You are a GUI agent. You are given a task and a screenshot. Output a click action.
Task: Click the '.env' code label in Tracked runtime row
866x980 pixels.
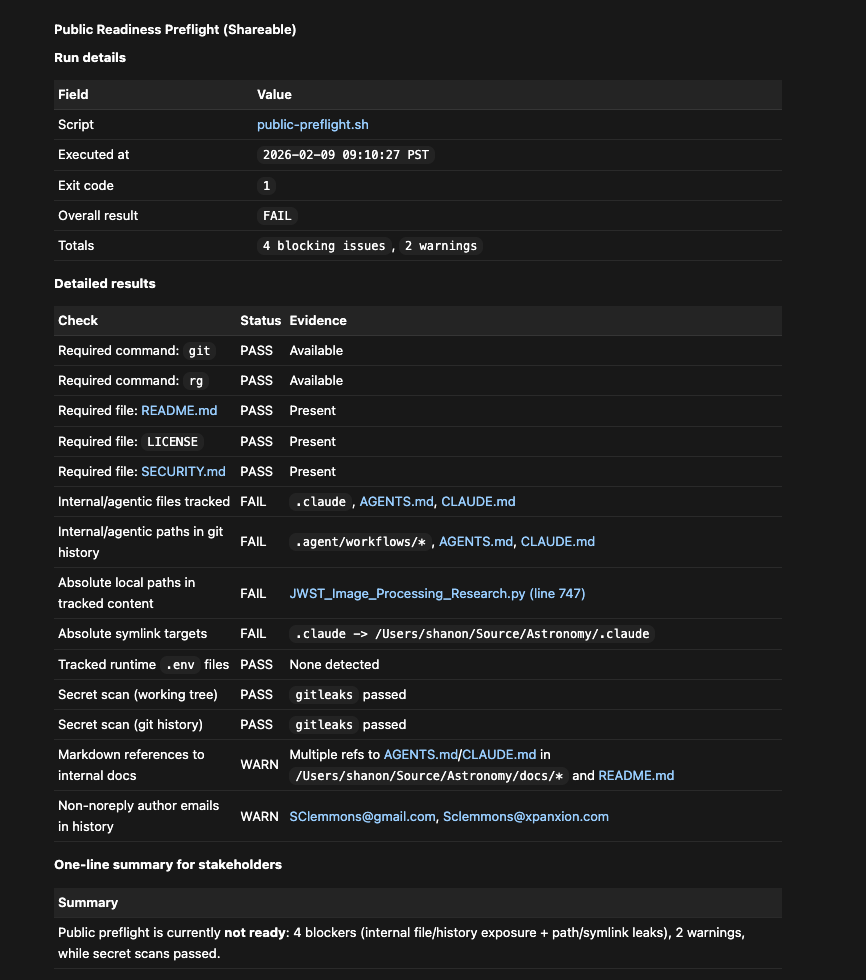(180, 664)
